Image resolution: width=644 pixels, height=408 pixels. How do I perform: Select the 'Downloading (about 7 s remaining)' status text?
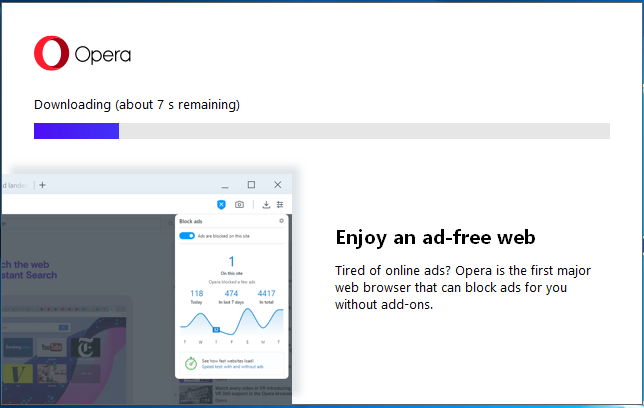point(136,105)
